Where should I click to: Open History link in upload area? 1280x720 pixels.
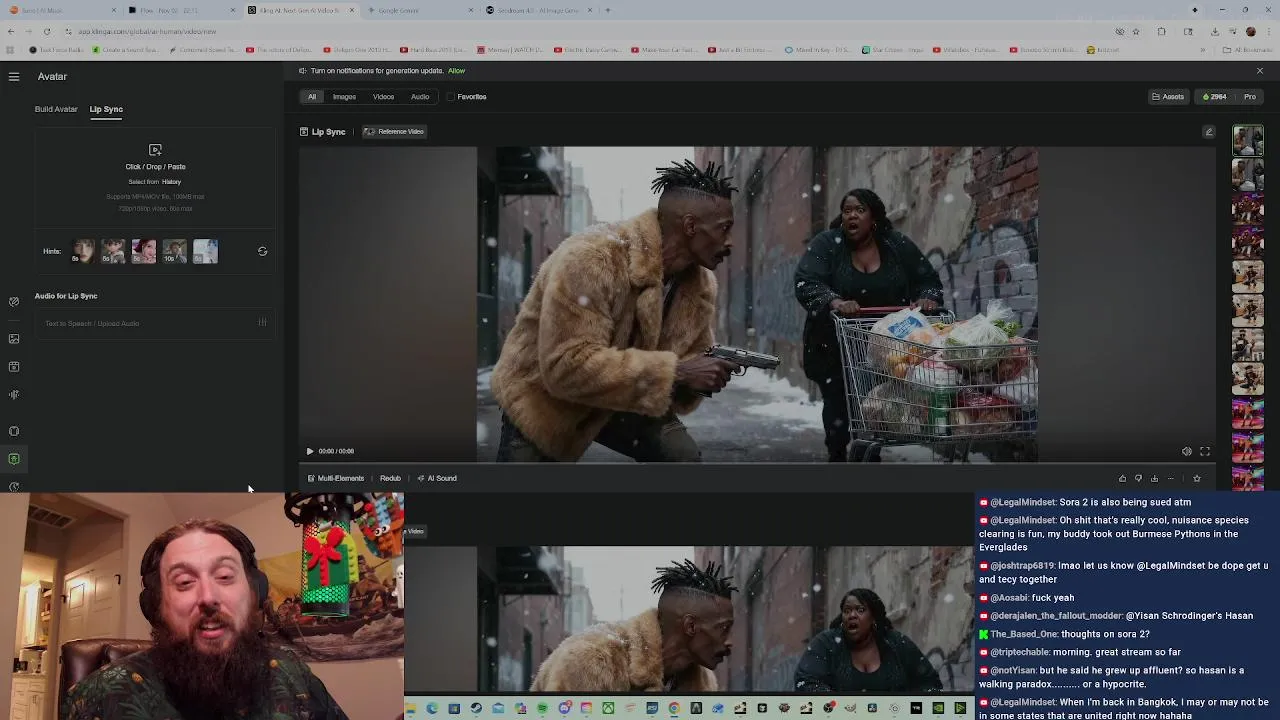click(x=171, y=182)
